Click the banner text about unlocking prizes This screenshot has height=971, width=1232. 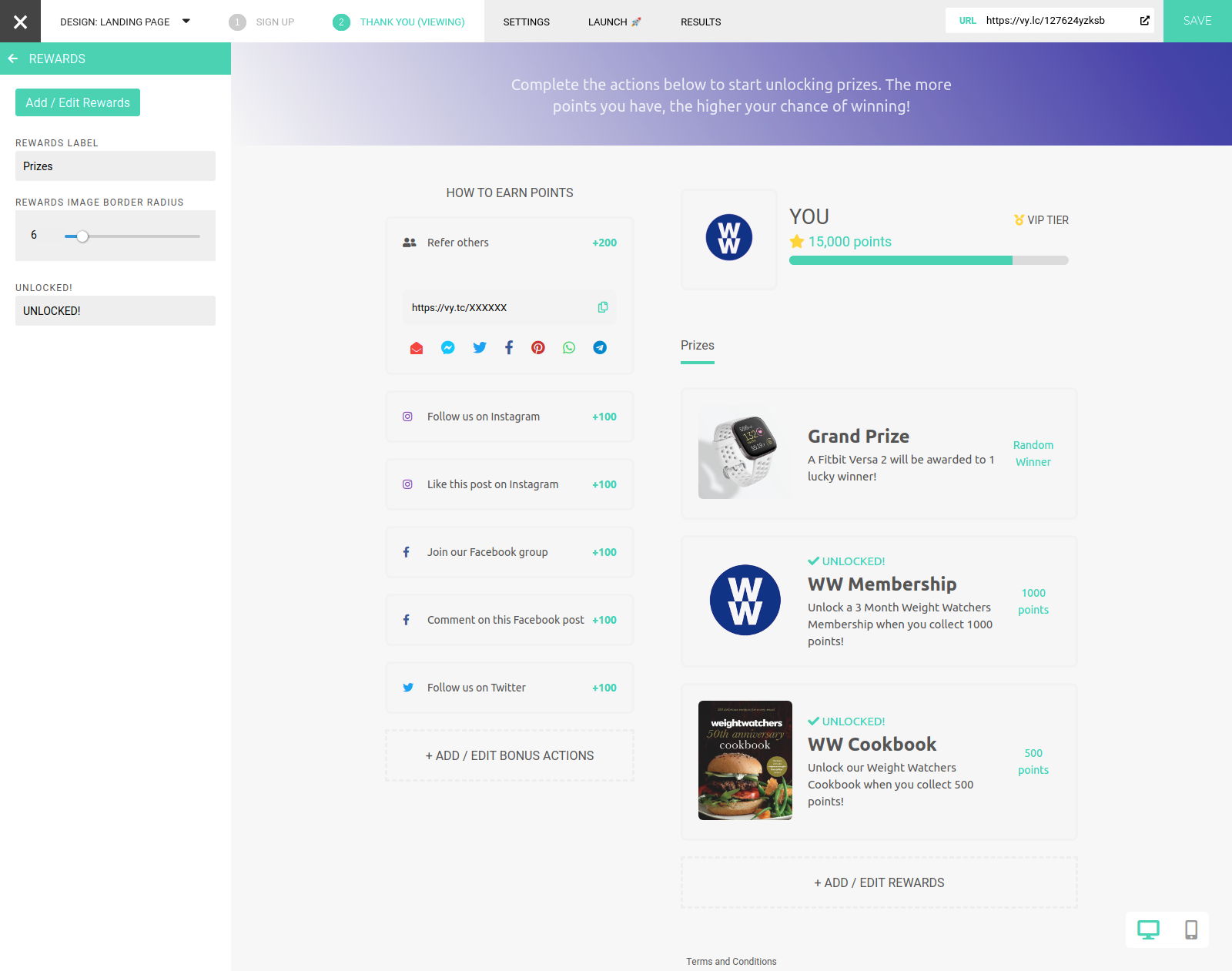coord(731,95)
